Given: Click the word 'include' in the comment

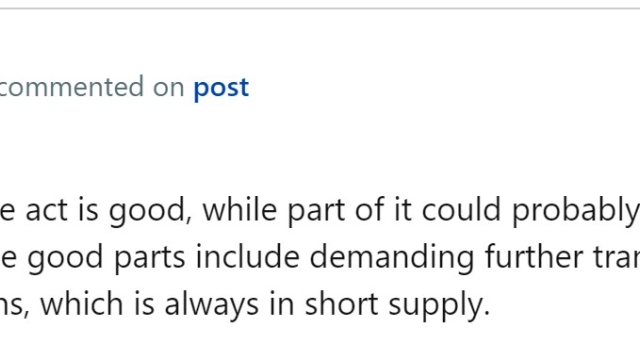Looking at the screenshot, I should (x=247, y=257).
